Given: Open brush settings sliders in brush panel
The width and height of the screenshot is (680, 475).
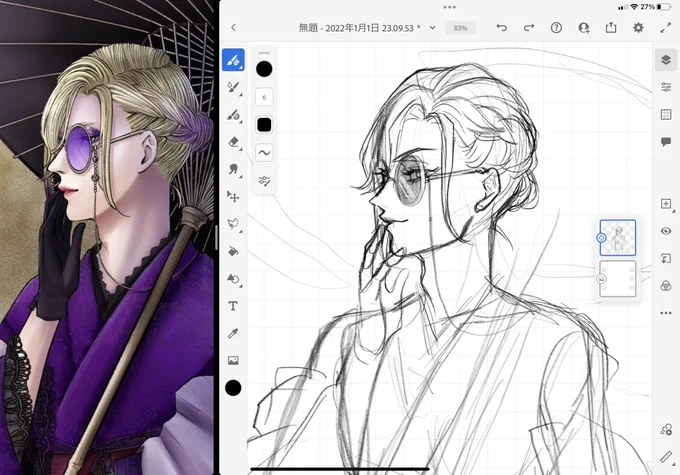Looking at the screenshot, I should pyautogui.click(x=264, y=180).
